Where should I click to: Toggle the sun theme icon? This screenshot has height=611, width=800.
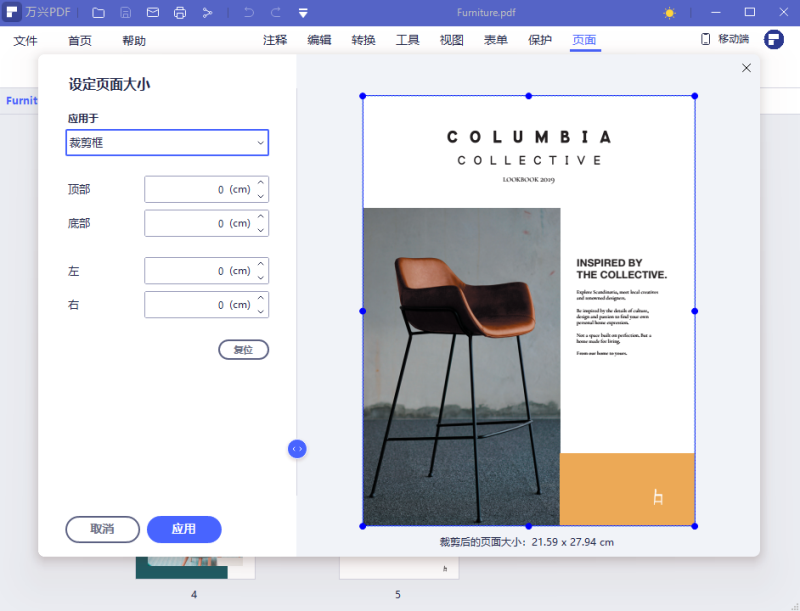[x=669, y=13]
